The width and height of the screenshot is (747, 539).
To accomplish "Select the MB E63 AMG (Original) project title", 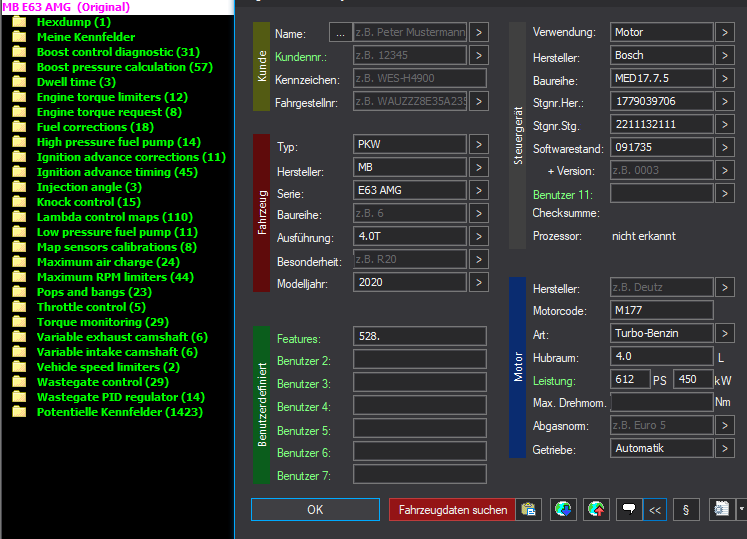I will (66, 7).
